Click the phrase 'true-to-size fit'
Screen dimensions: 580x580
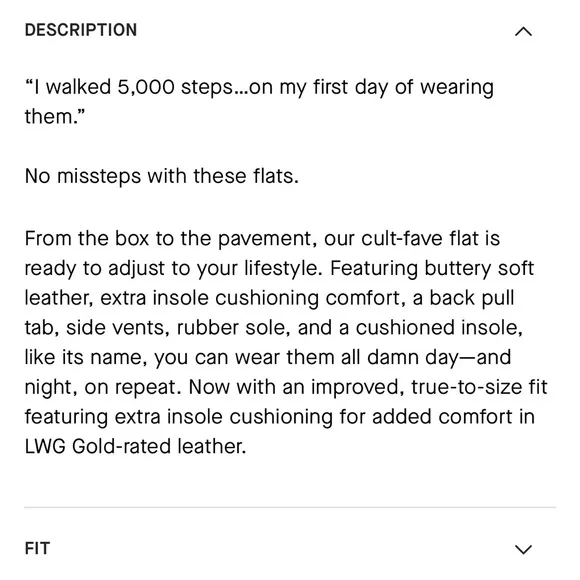tap(479, 387)
